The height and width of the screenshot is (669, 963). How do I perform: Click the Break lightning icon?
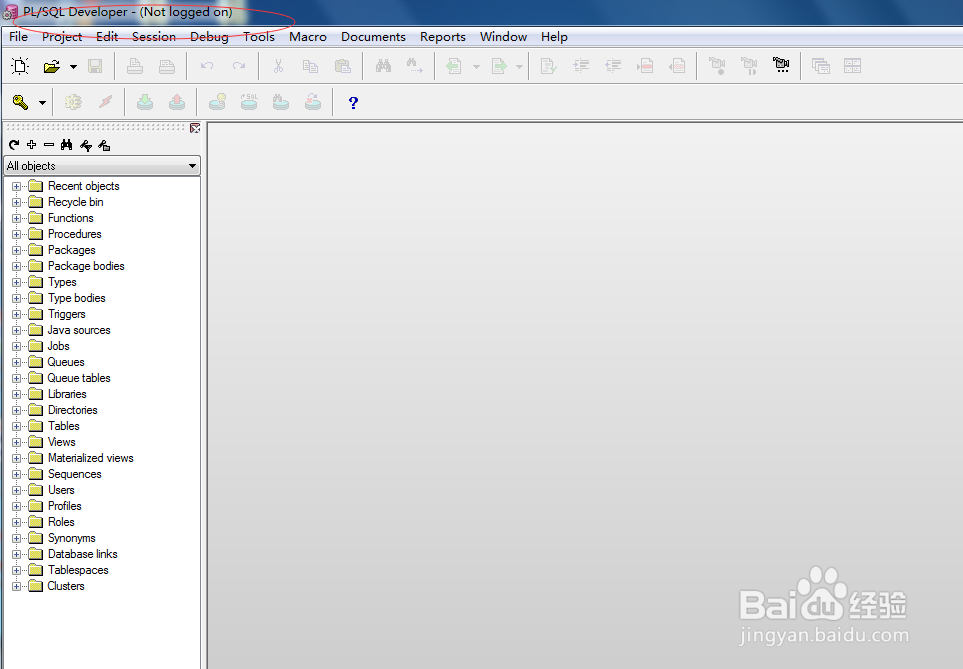[106, 102]
